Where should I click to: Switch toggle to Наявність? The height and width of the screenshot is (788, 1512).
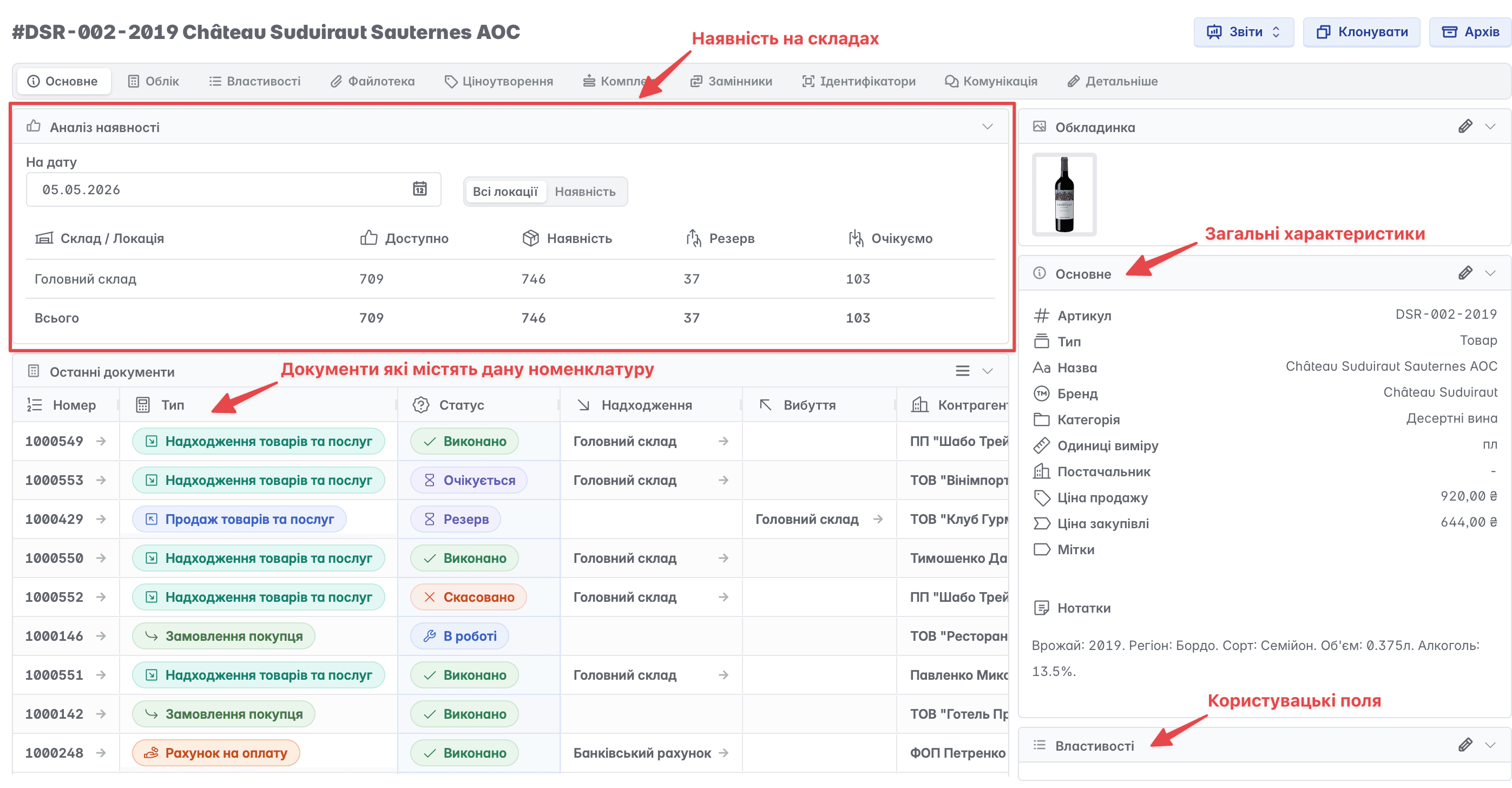(585, 192)
